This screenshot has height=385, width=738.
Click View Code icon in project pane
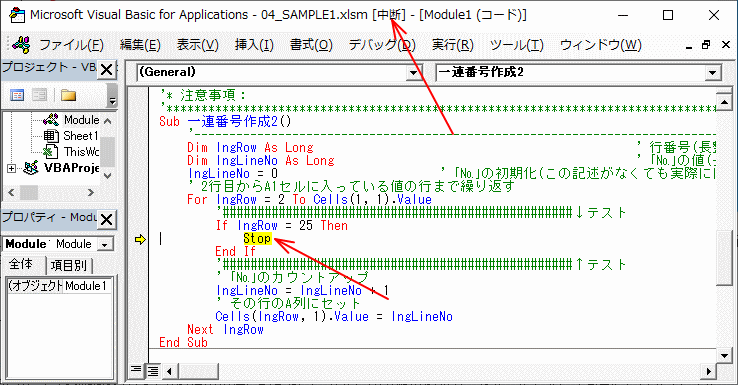pyautogui.click(x=17, y=96)
